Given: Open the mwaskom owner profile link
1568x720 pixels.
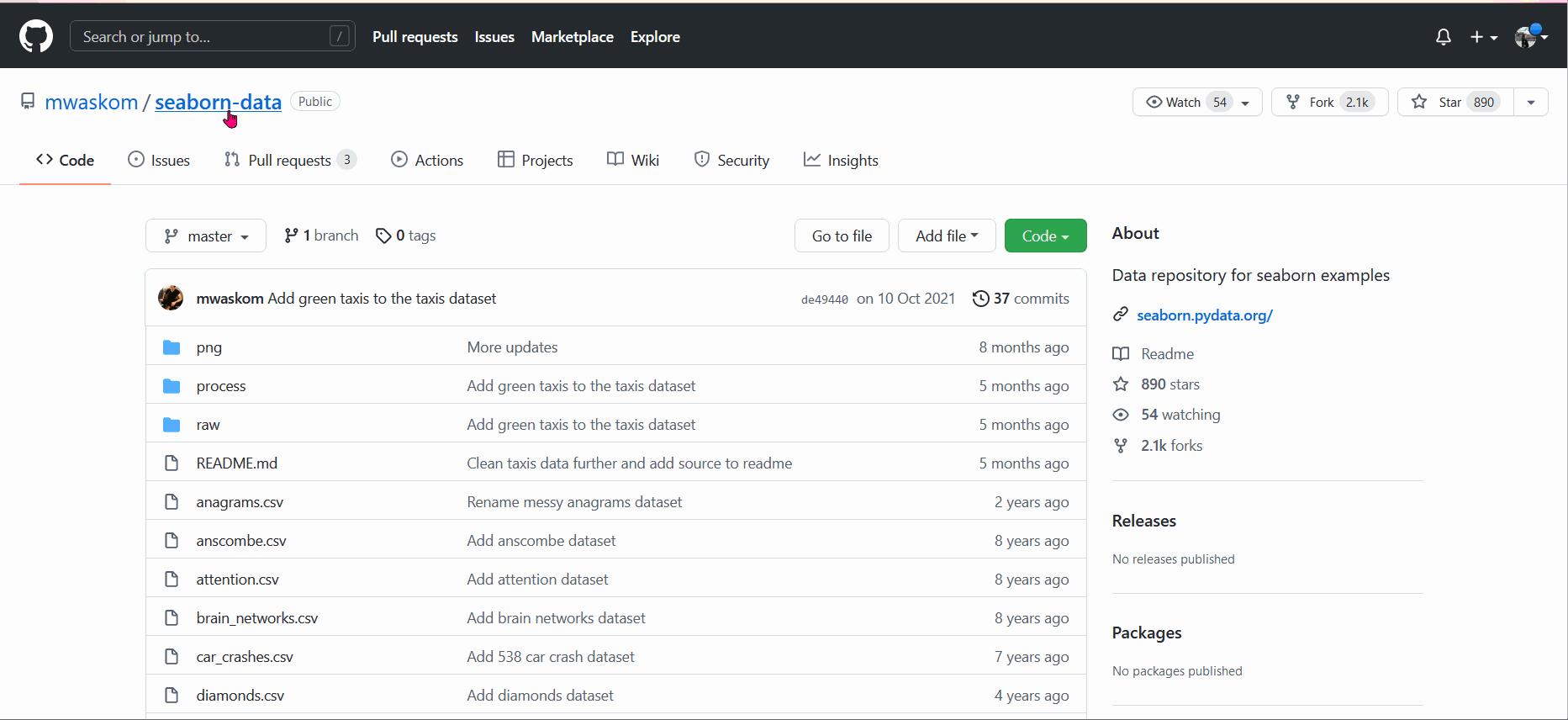Looking at the screenshot, I should point(91,102).
